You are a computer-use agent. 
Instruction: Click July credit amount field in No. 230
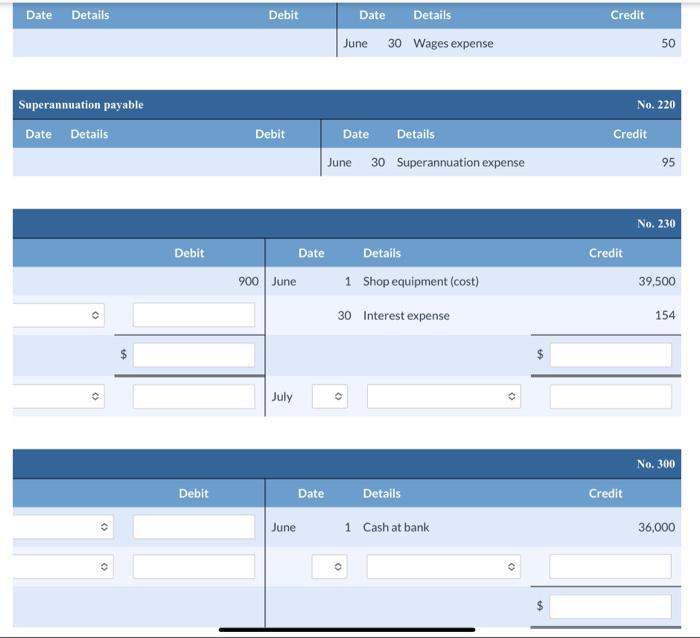[610, 396]
